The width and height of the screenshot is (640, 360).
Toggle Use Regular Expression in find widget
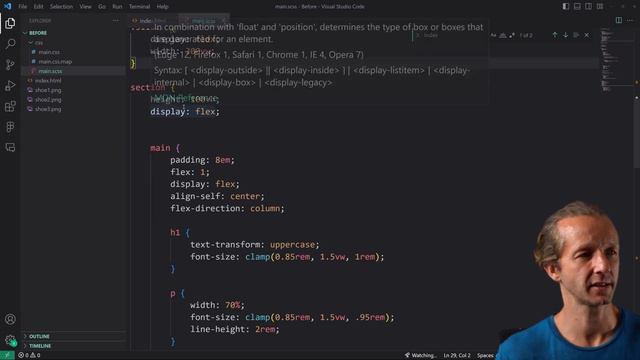pyautogui.click(x=512, y=36)
